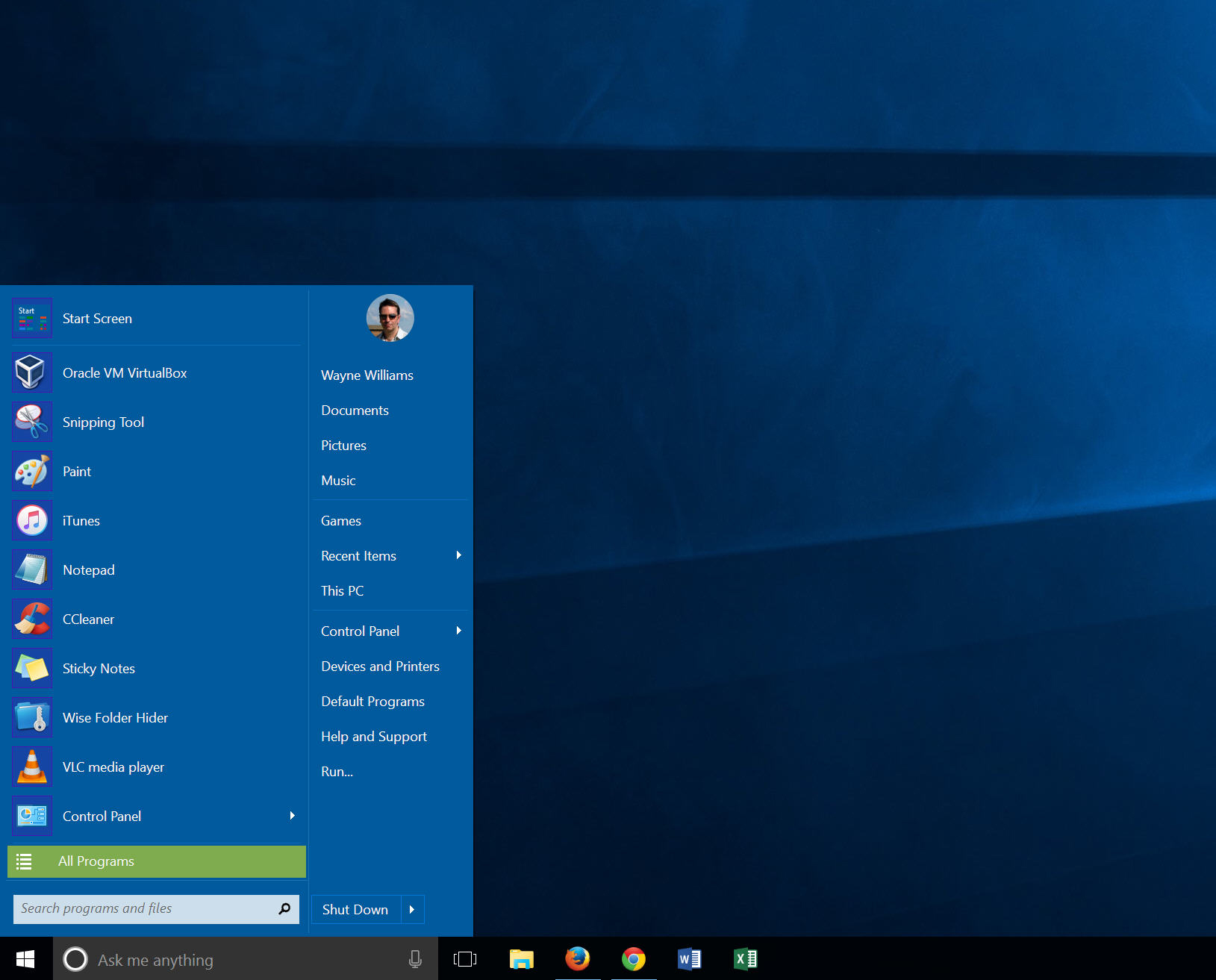Open Microsoft Excel from the taskbar
The width and height of the screenshot is (1216, 980).
[744, 959]
